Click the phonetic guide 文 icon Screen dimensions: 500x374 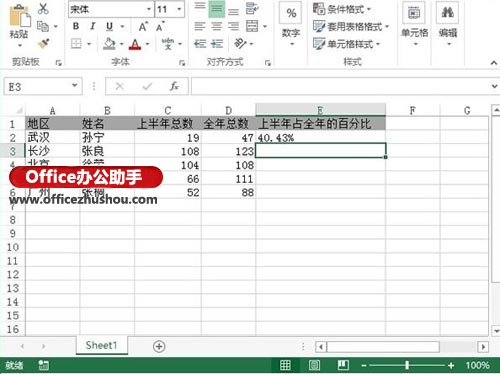168,44
